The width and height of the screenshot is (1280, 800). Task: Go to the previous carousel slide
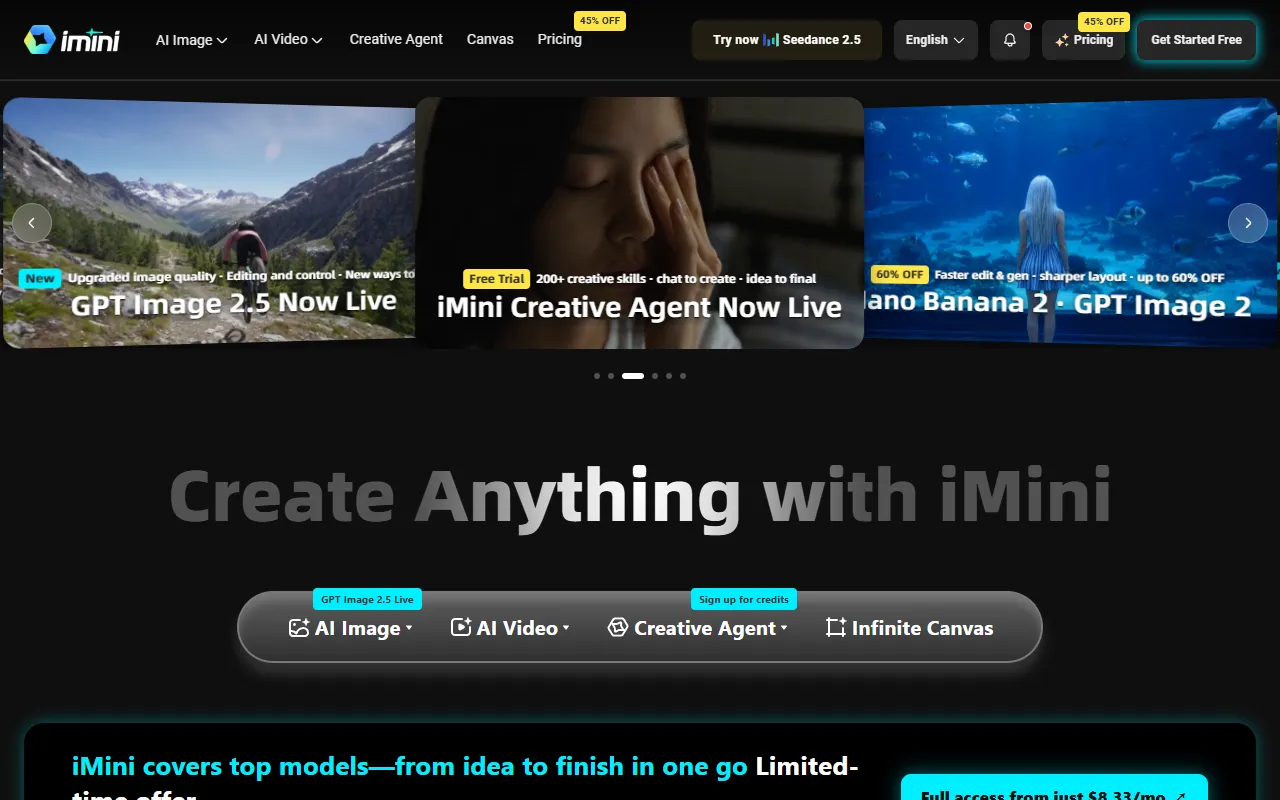32,223
